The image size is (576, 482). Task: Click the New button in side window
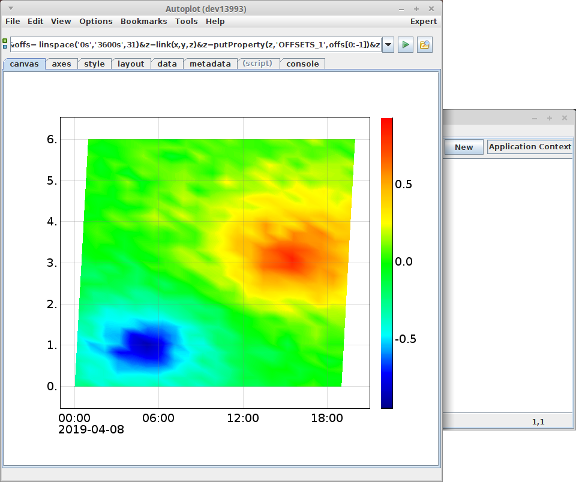coord(464,147)
